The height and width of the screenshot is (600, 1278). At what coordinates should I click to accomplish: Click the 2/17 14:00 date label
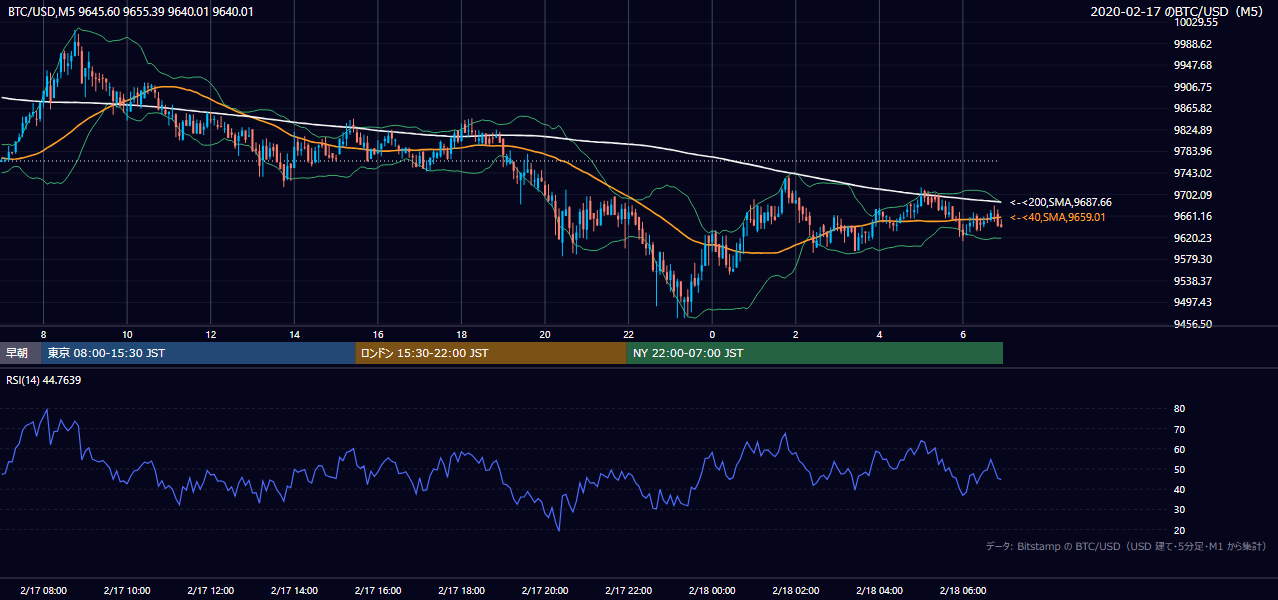(x=294, y=591)
